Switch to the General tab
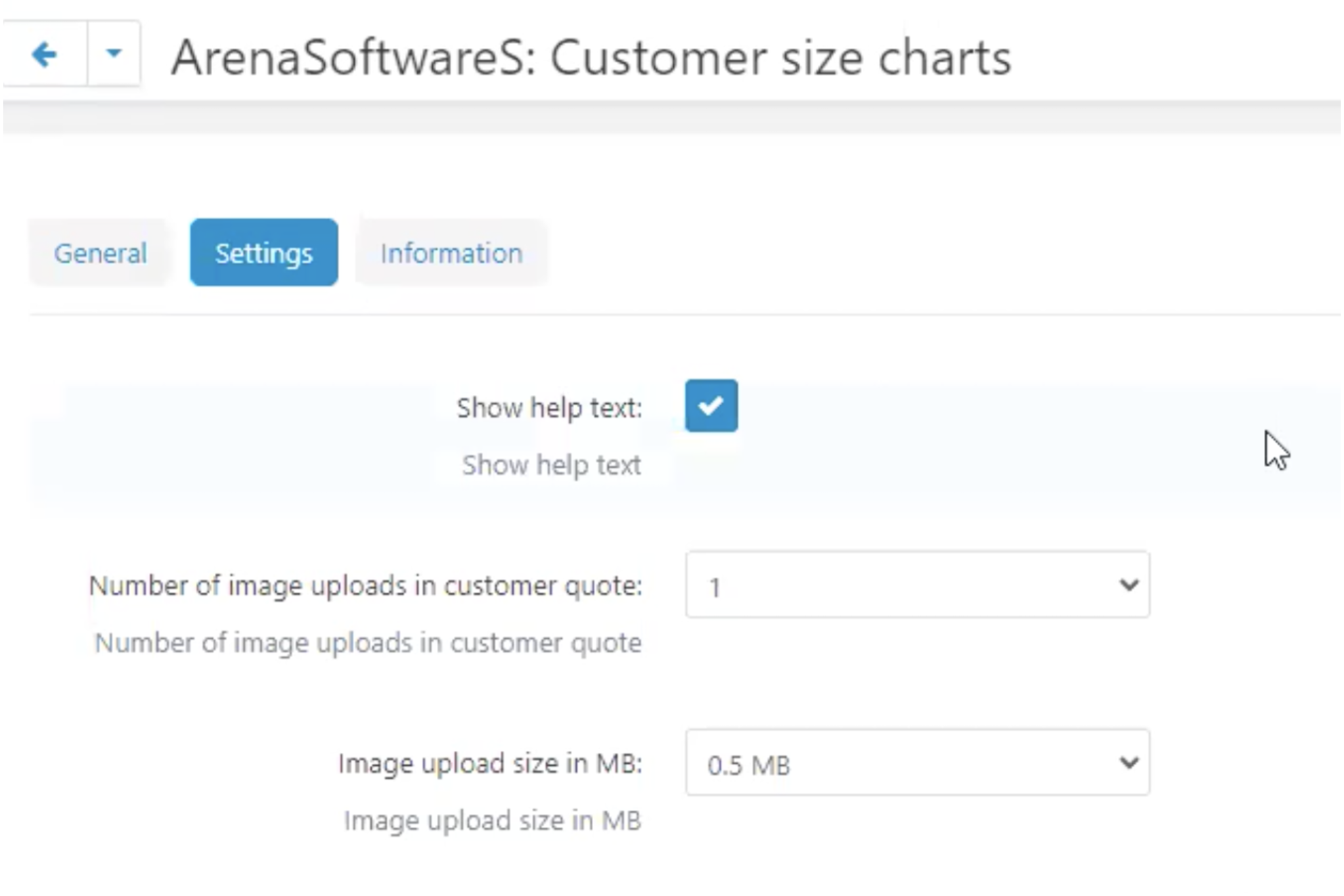Screen dimensions: 1344x896 point(100,253)
